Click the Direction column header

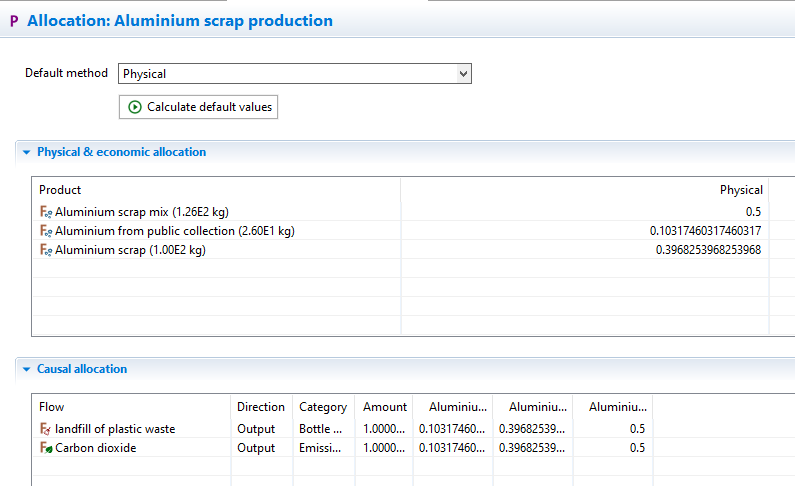click(x=261, y=407)
